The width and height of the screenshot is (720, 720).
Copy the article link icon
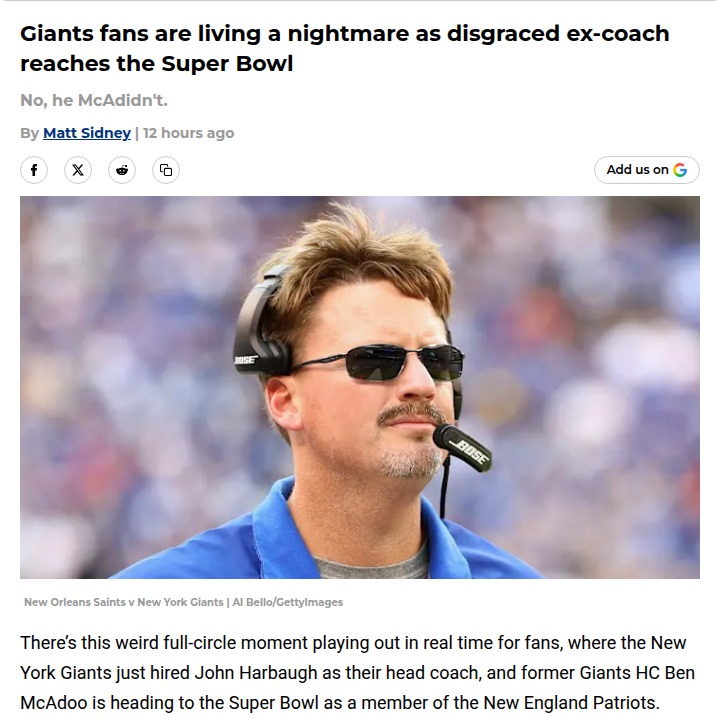166,170
